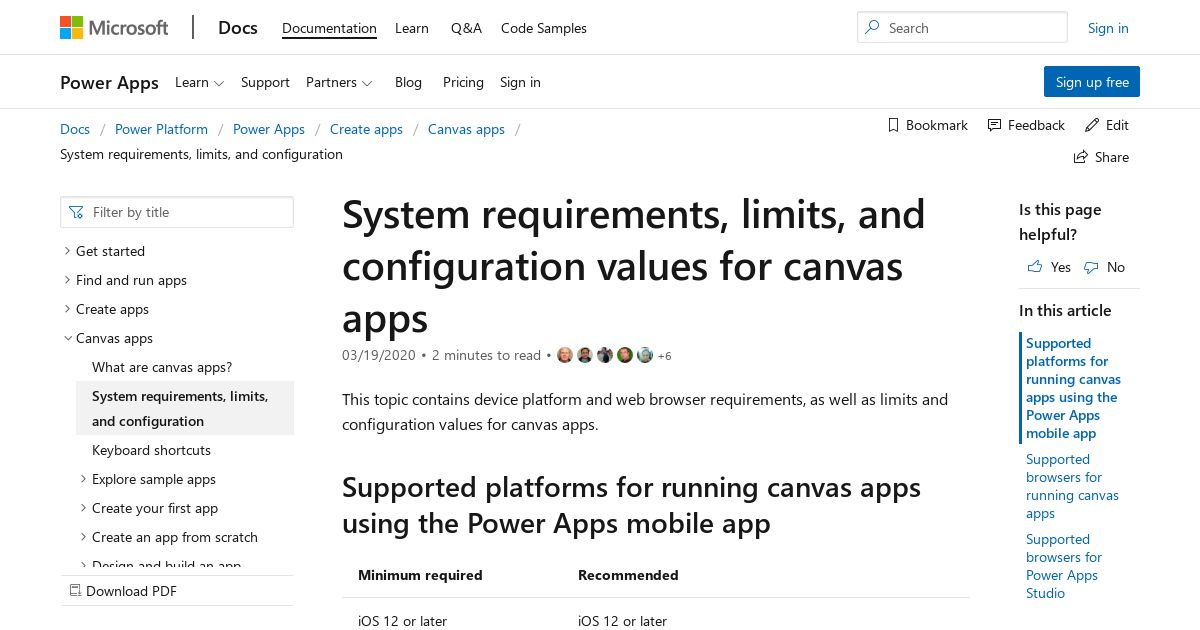The image size is (1200, 630).
Task: Expand the Create your first app node
Action: [83, 508]
